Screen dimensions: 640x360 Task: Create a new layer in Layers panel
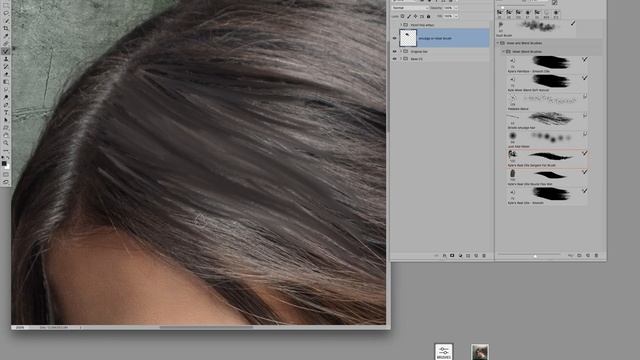tap(476, 256)
